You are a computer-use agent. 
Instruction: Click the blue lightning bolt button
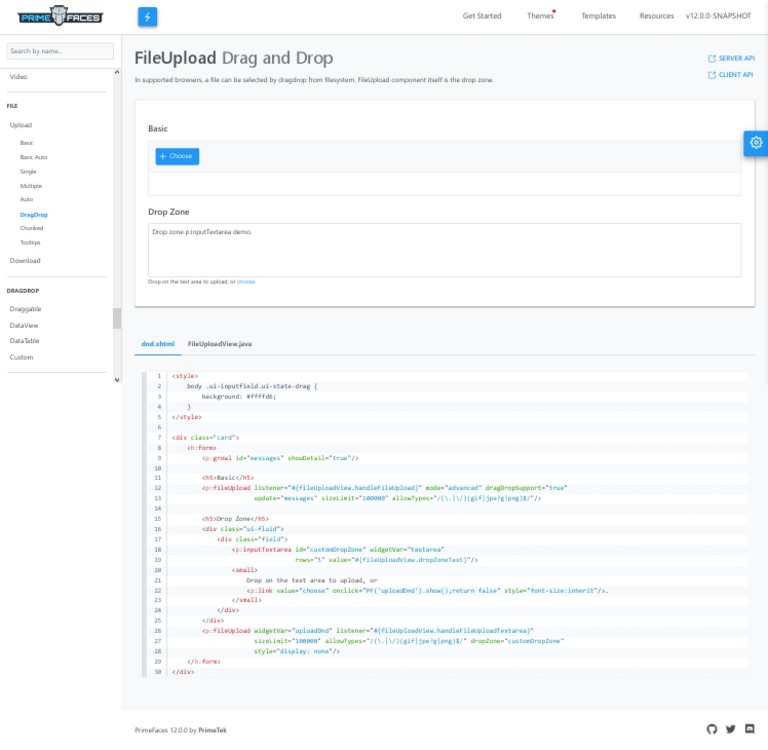[147, 16]
